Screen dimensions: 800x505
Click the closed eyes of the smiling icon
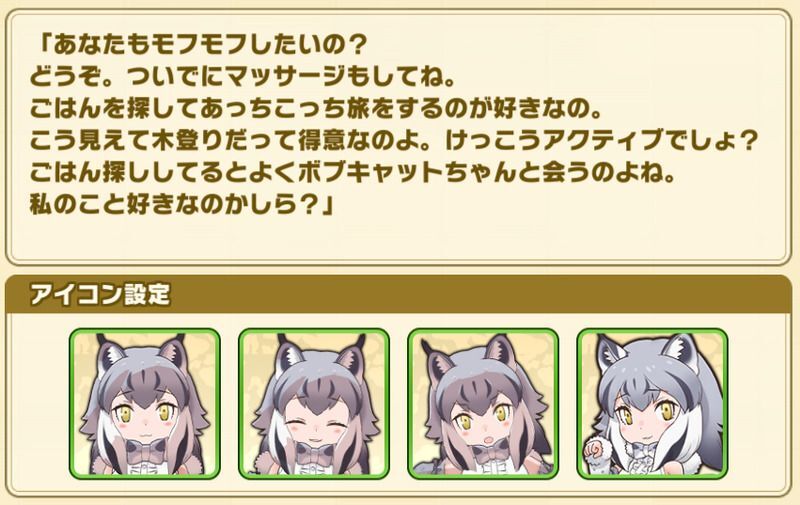pos(314,412)
